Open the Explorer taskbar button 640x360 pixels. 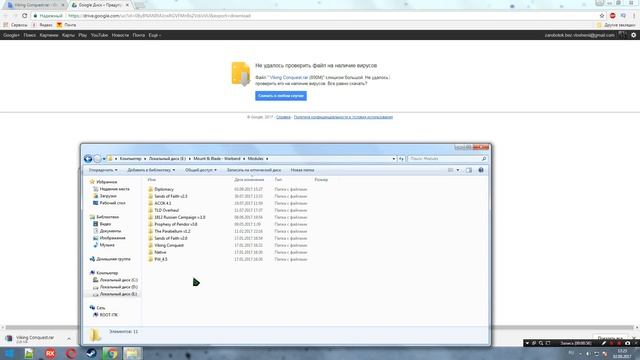132,353
